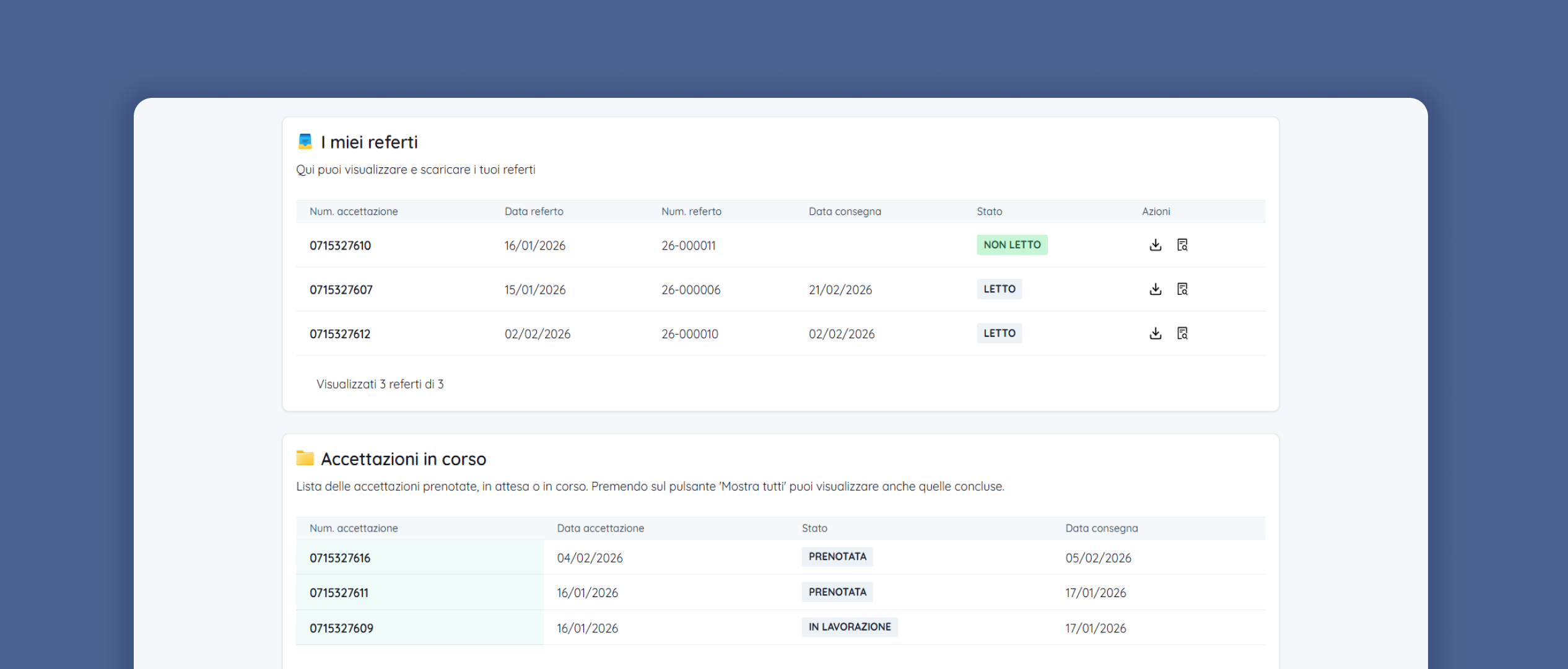Click Data consegna header in accettazioni table
This screenshot has width=1568, height=669.
click(1101, 528)
